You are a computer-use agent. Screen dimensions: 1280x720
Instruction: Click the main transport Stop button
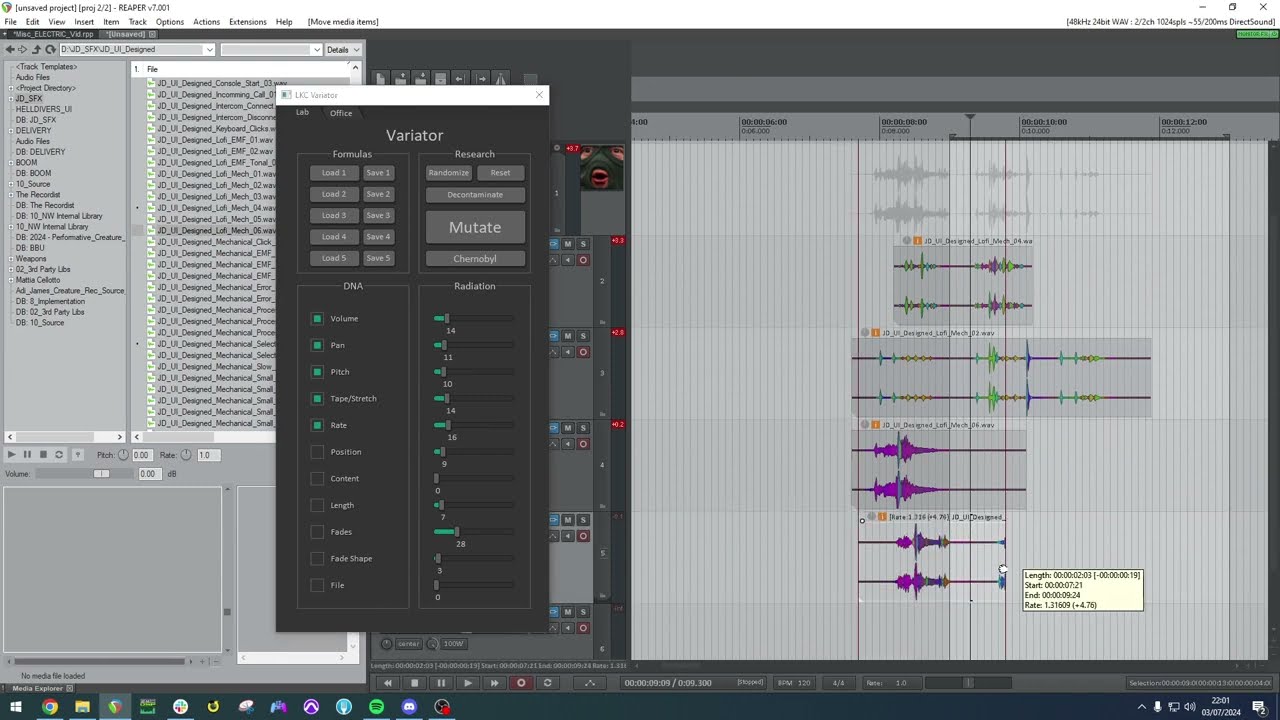click(414, 683)
